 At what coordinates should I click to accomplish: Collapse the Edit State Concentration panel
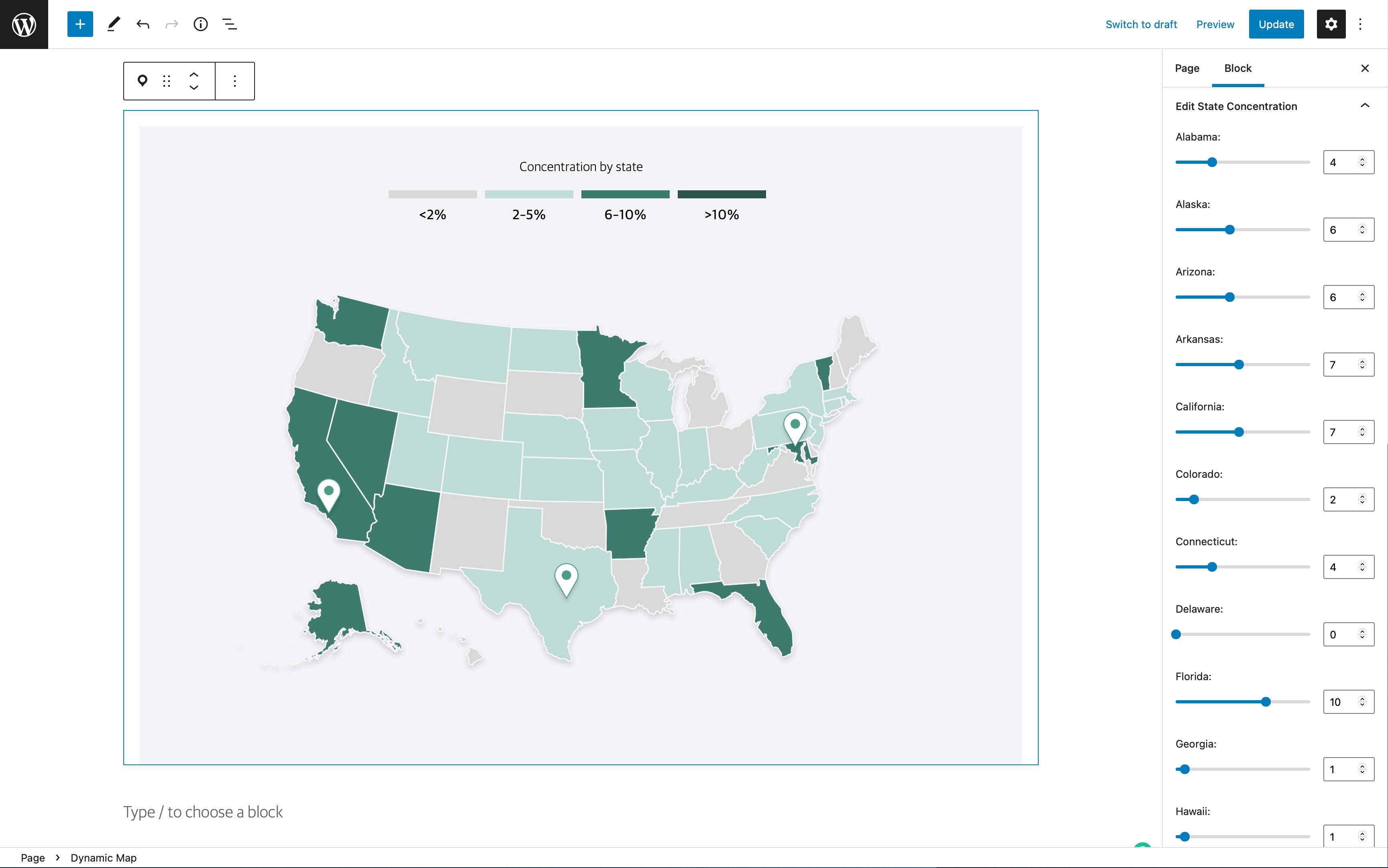coord(1364,106)
